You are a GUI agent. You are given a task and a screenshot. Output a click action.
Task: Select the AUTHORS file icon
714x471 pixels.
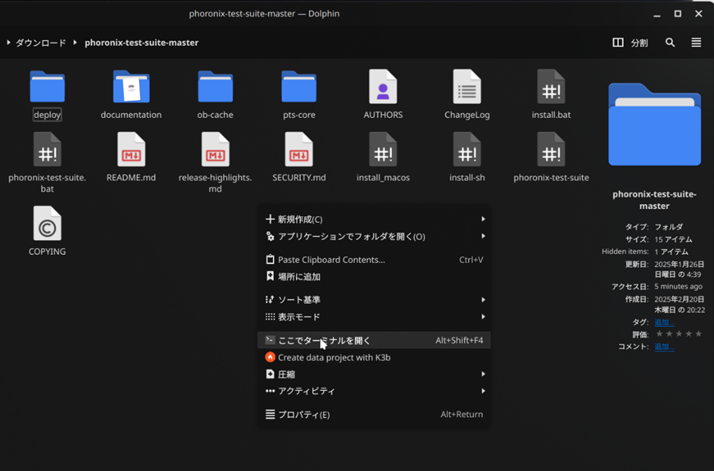pyautogui.click(x=383, y=87)
